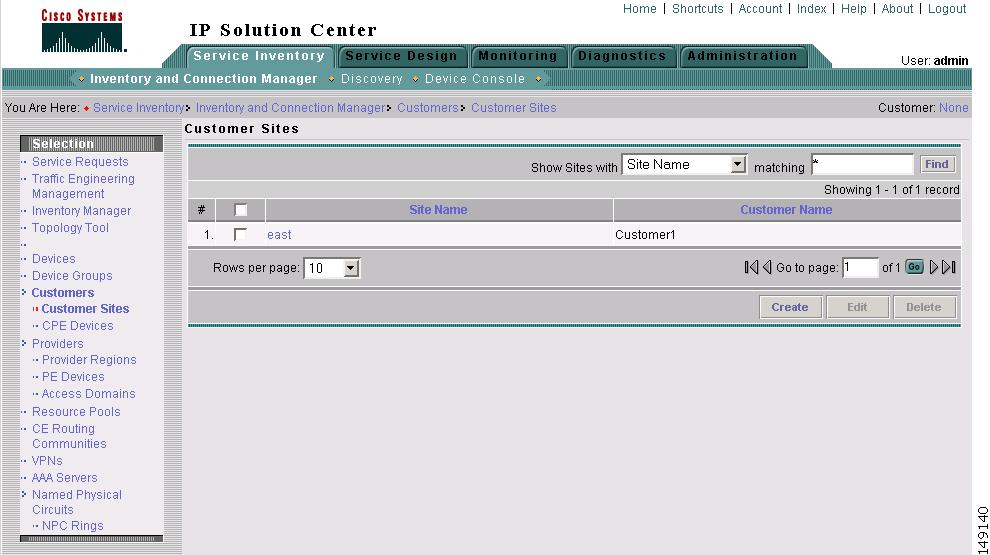Click Customer Sites breadcrumb link
Viewport: 990px width, 555px height.
pyautogui.click(x=514, y=108)
